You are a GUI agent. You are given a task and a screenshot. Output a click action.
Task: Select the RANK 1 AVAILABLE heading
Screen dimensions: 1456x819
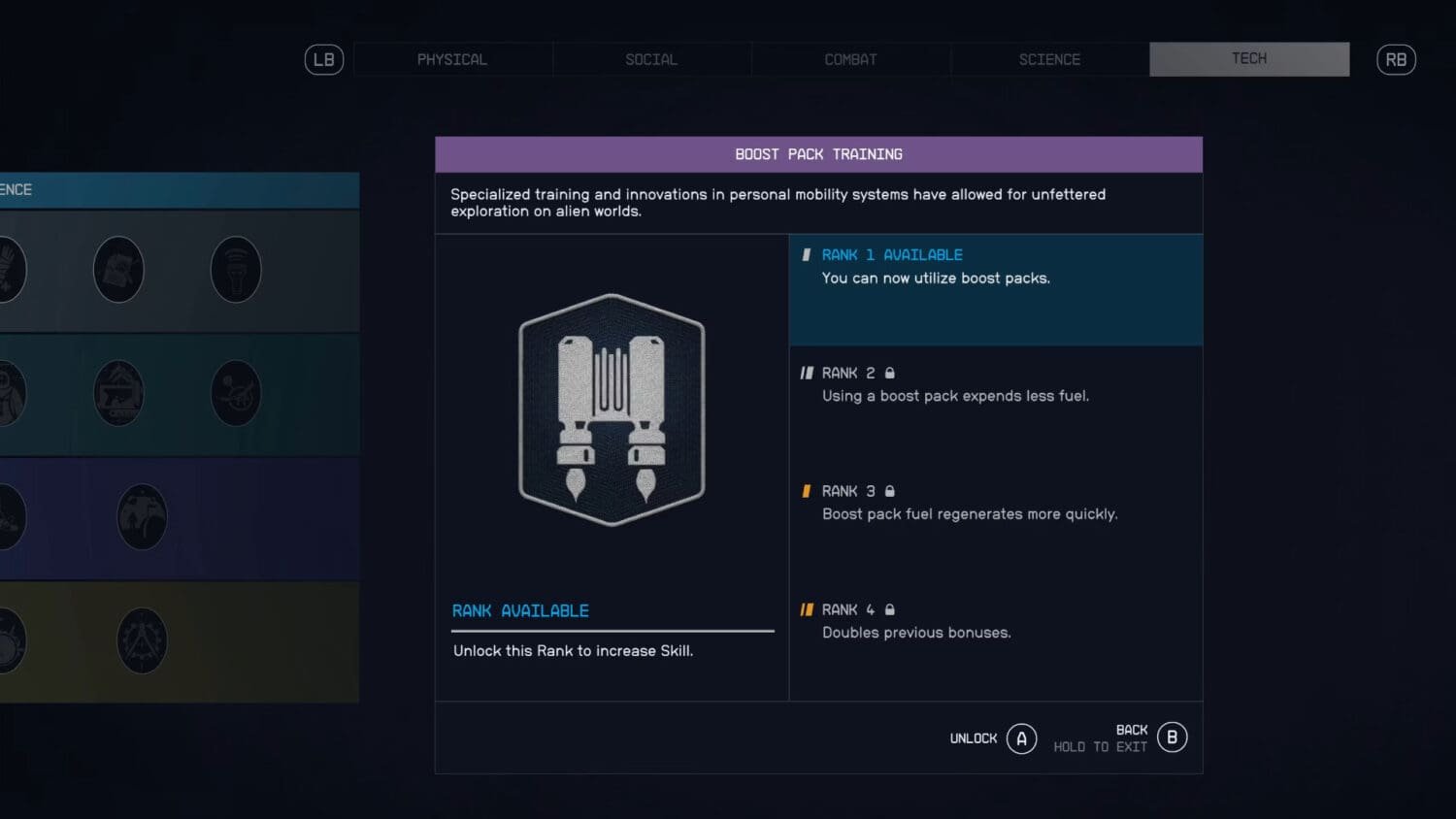click(x=892, y=255)
